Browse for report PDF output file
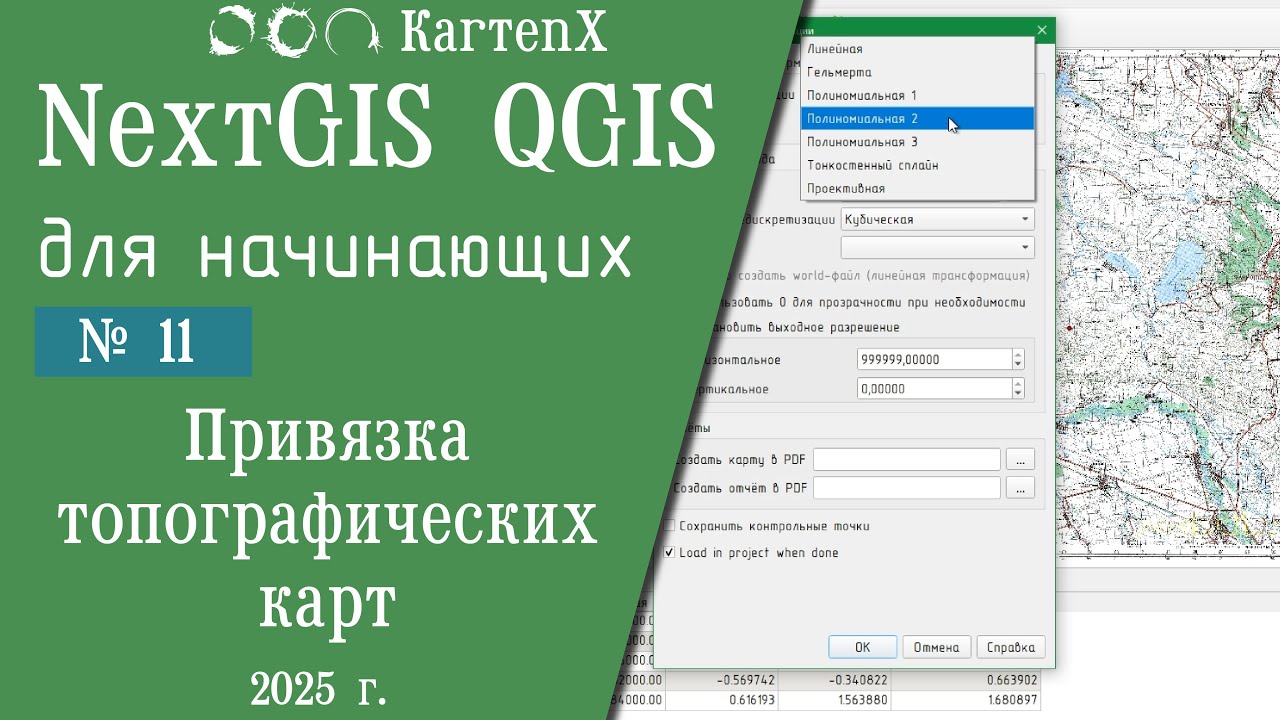The image size is (1280, 720). (x=1020, y=488)
